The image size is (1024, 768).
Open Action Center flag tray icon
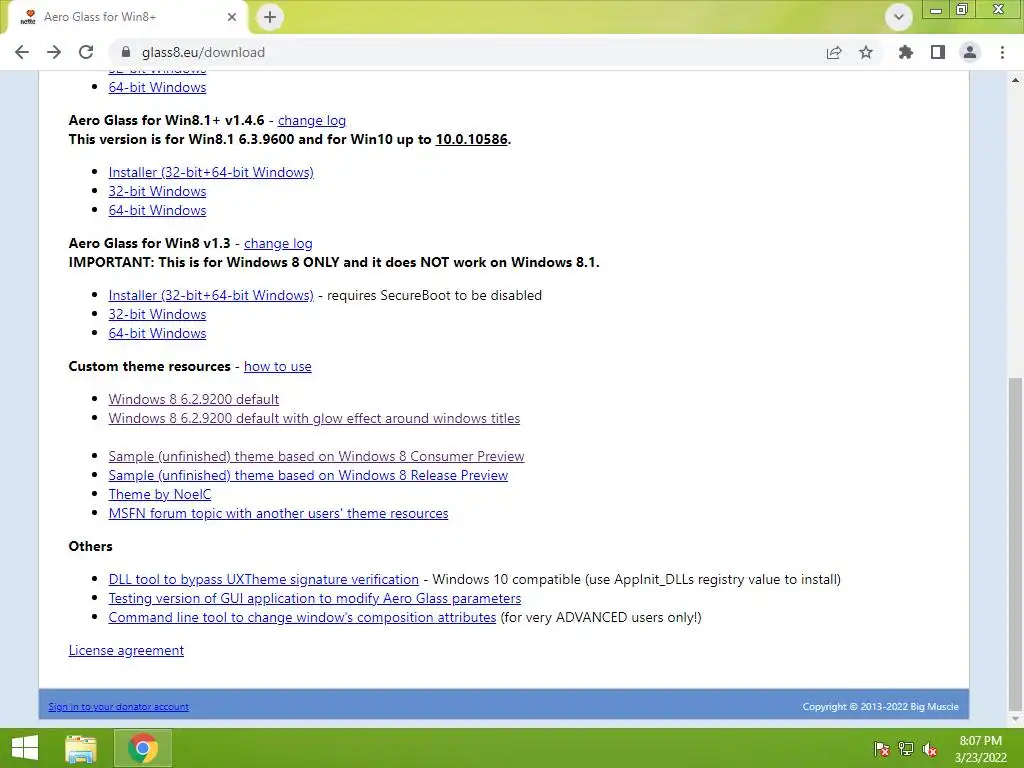point(882,749)
